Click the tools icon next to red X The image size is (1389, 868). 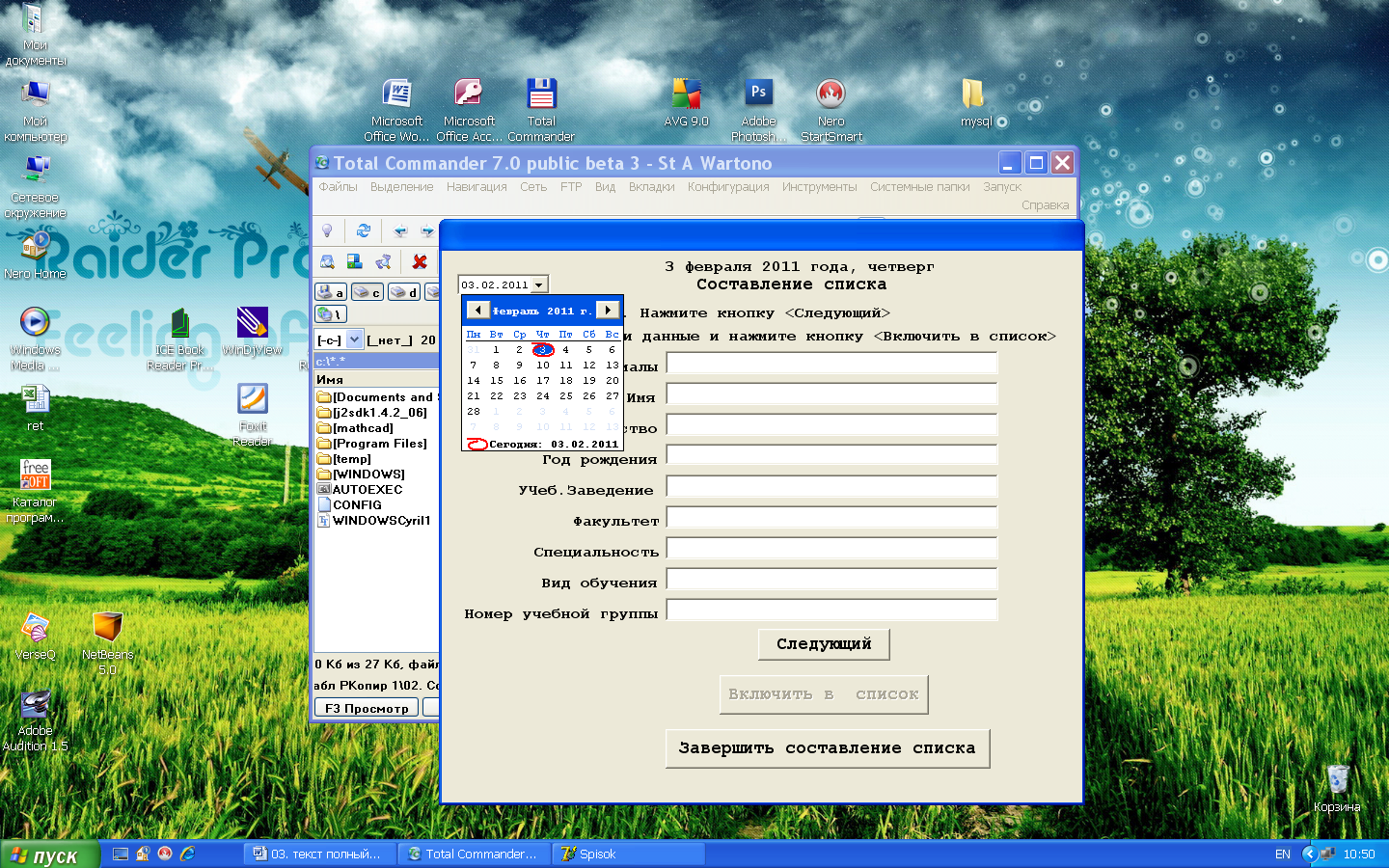[x=383, y=261]
